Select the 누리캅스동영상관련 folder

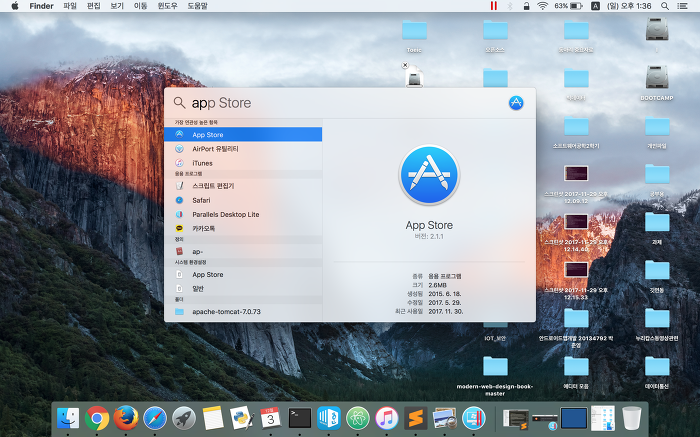657,325
